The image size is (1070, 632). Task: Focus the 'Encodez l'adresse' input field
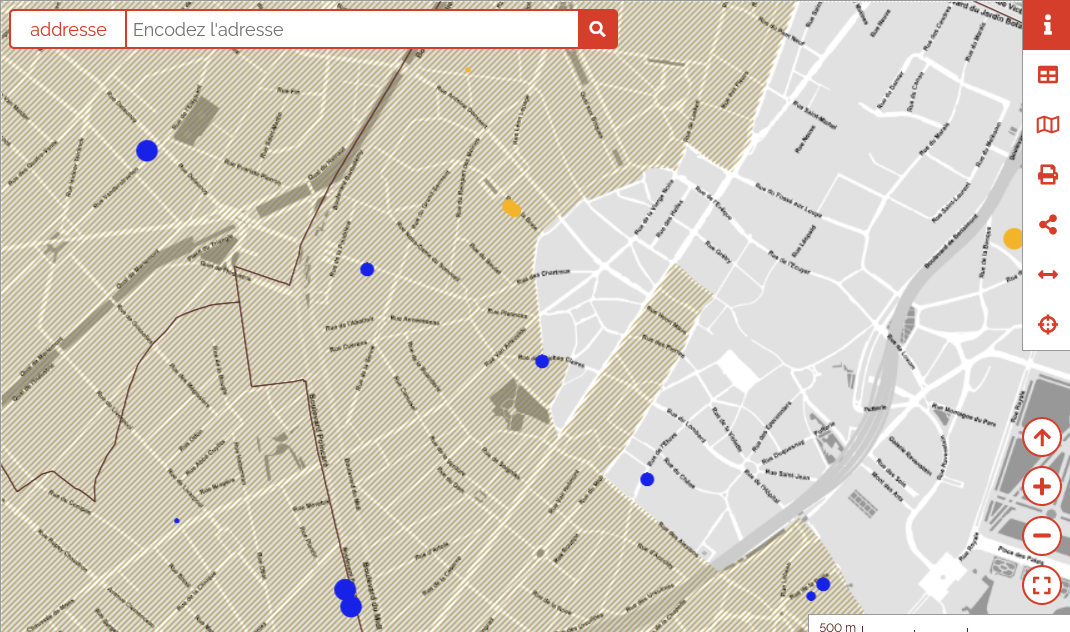(351, 29)
